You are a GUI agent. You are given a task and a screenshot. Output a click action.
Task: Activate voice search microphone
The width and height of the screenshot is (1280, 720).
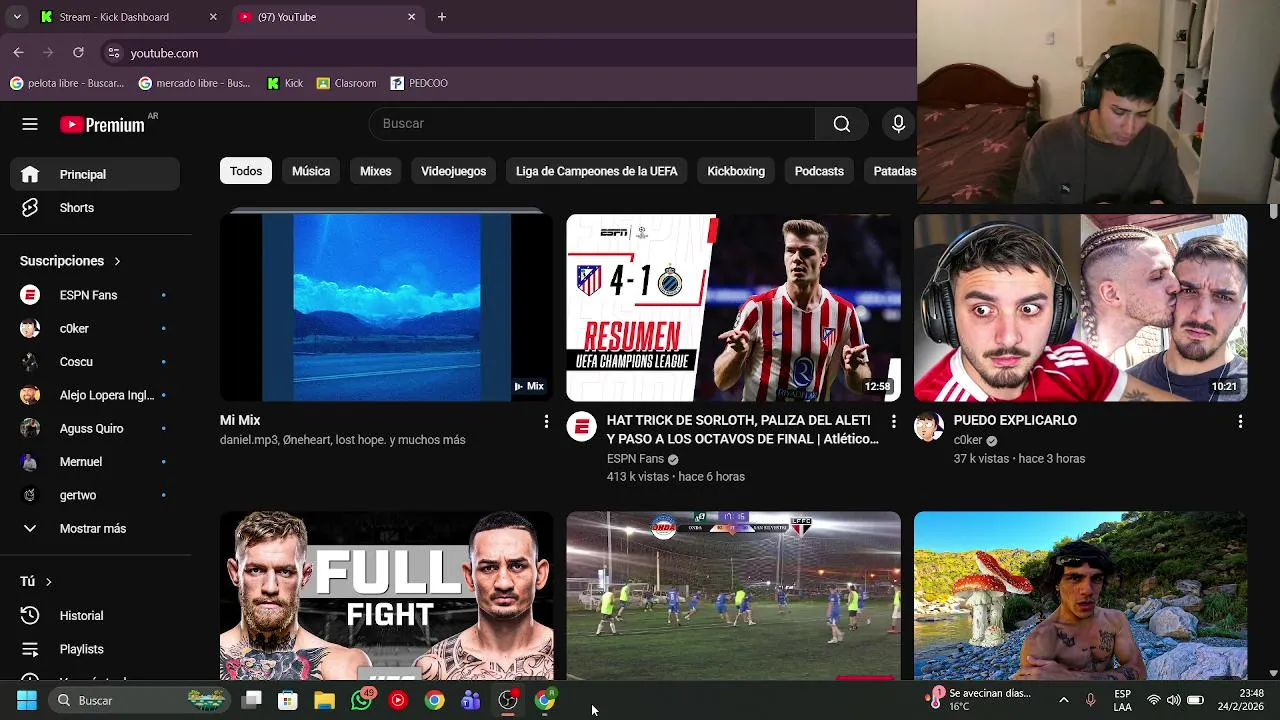click(898, 124)
